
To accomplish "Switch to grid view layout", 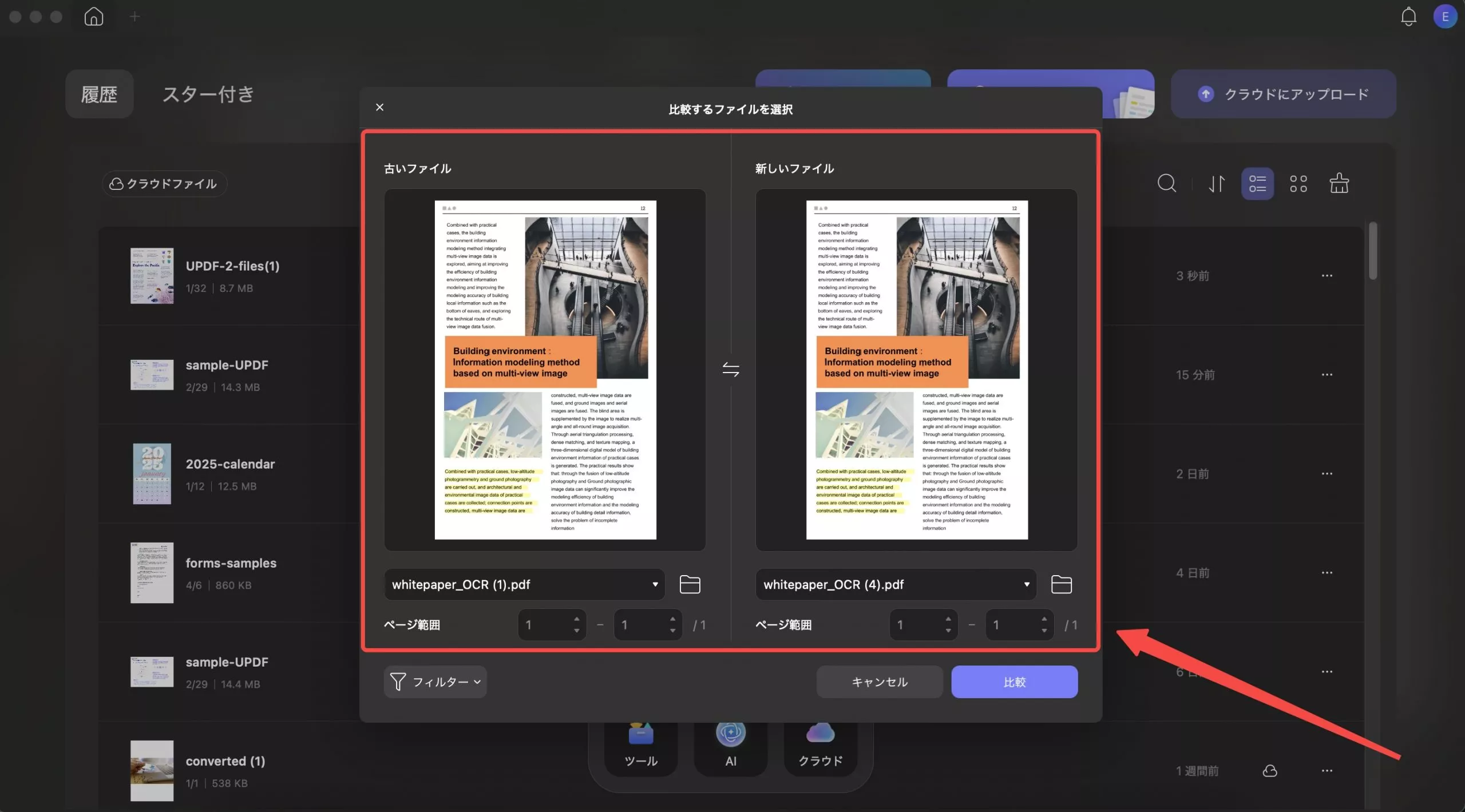I will point(1298,184).
